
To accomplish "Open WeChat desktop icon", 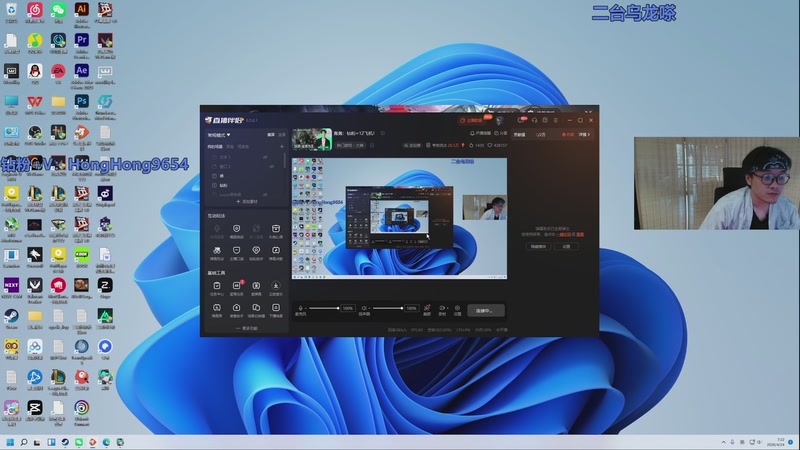I will click(58, 12).
